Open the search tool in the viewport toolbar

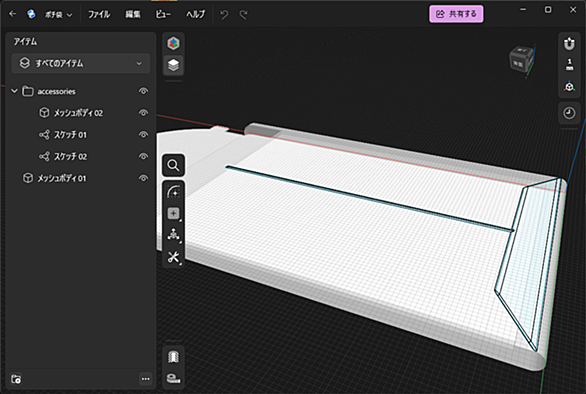click(173, 165)
